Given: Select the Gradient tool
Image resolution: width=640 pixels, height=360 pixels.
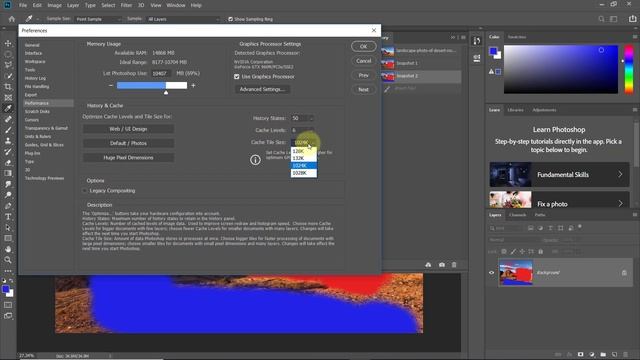Looking at the screenshot, I should point(8,173).
